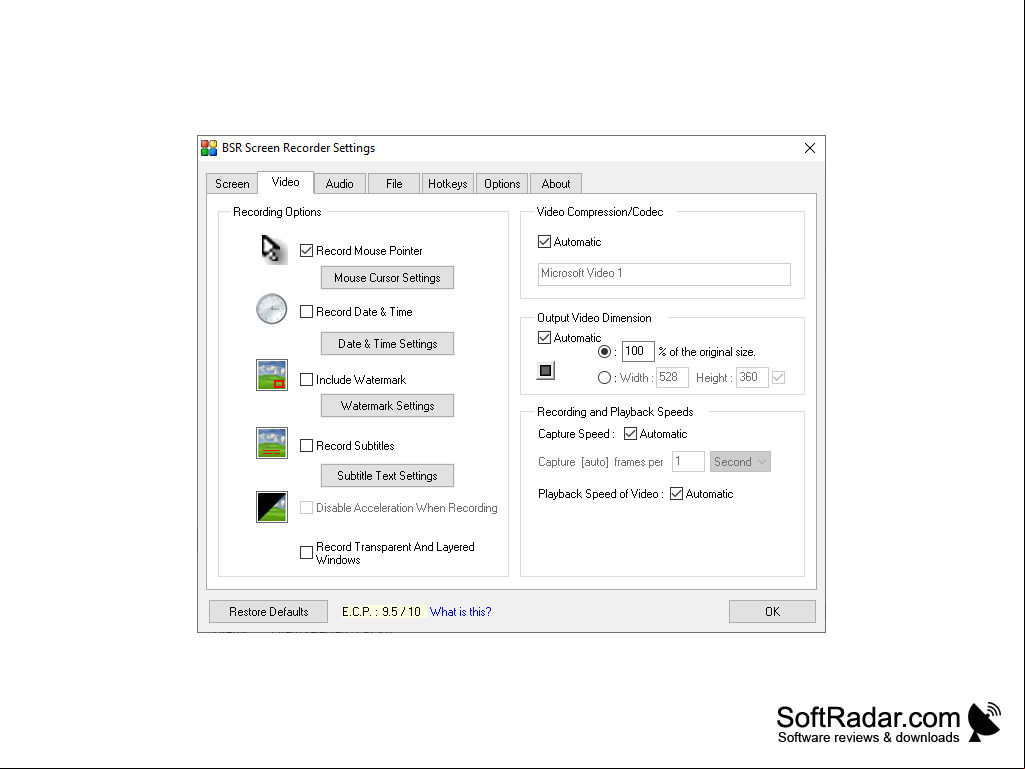This screenshot has width=1025, height=769.
Task: Confirm settings with OK button
Action: pos(772,611)
